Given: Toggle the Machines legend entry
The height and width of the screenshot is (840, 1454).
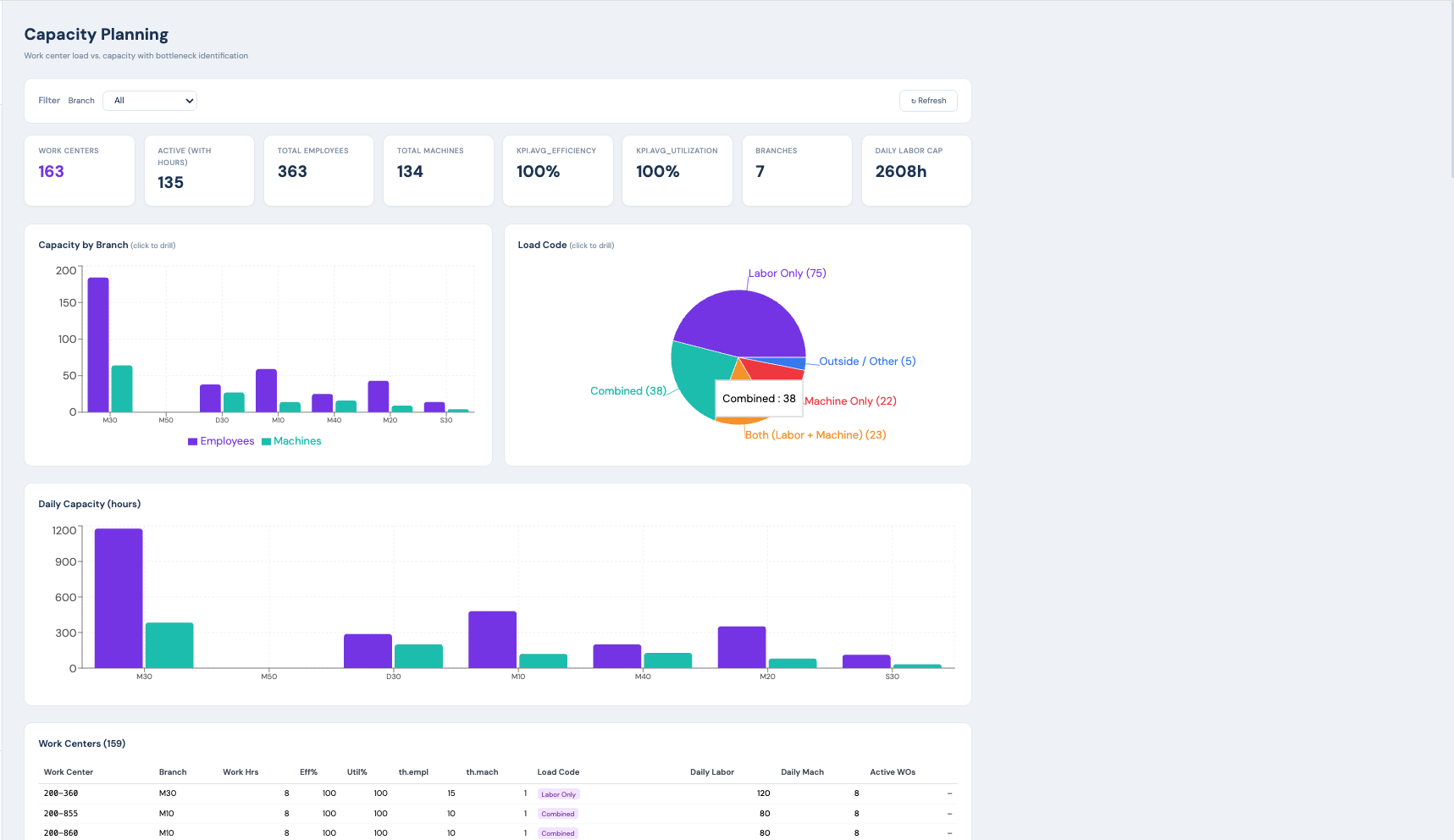Looking at the screenshot, I should click(x=291, y=441).
